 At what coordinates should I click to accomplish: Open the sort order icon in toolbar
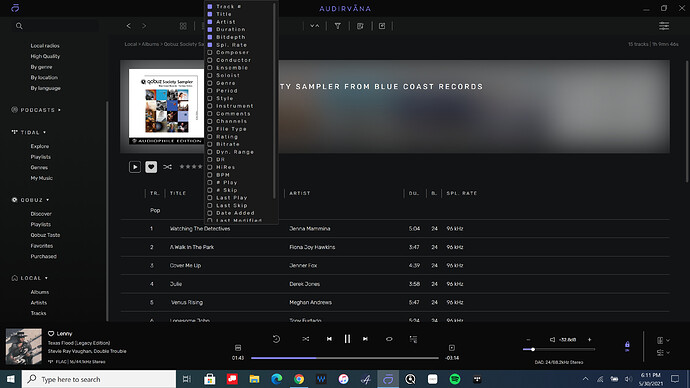coord(315,26)
